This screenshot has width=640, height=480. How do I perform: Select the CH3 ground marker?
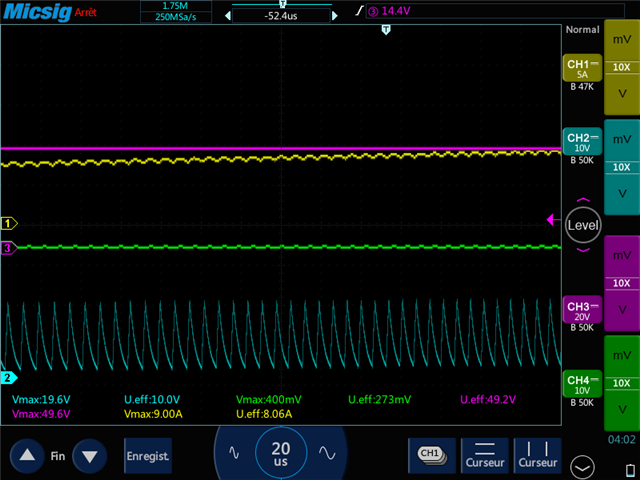pos(9,248)
